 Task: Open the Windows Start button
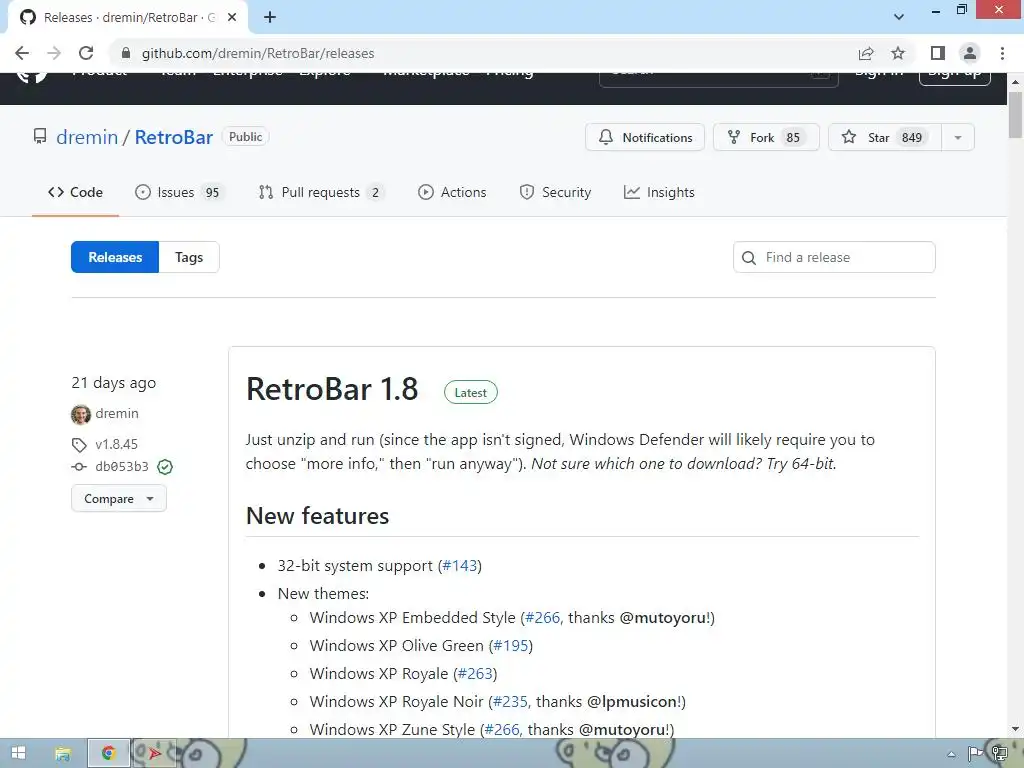click(18, 754)
